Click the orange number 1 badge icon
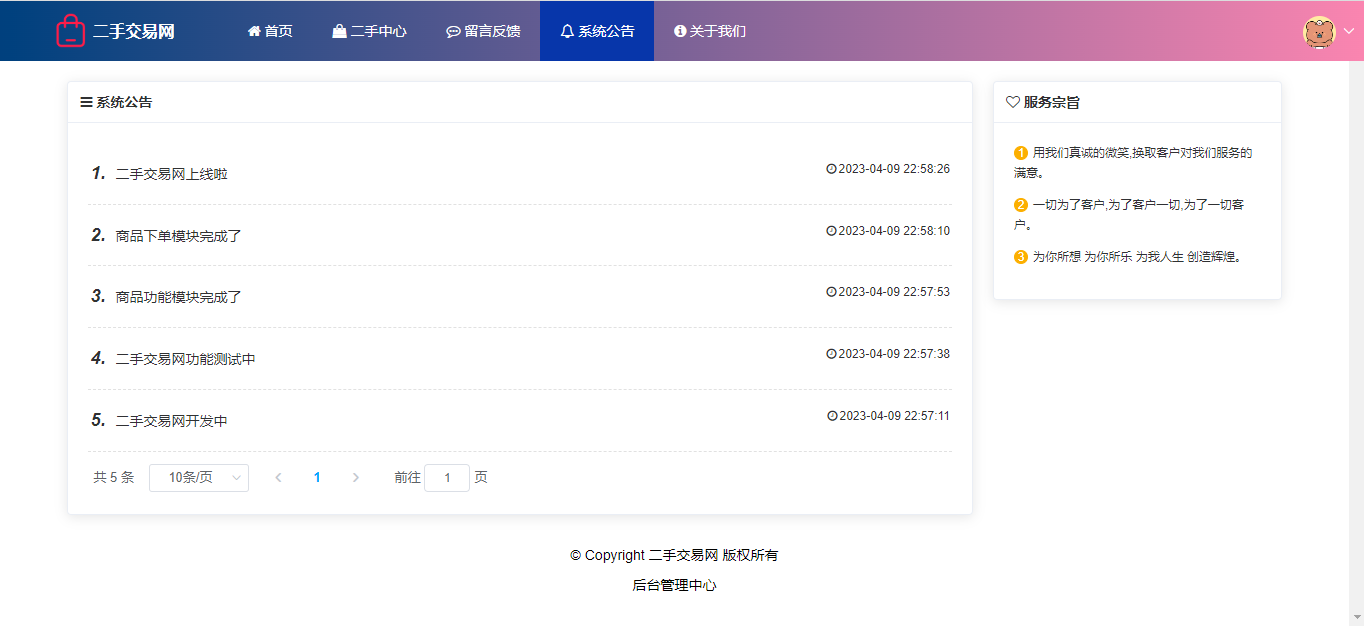This screenshot has width=1364, height=626. [x=1021, y=153]
